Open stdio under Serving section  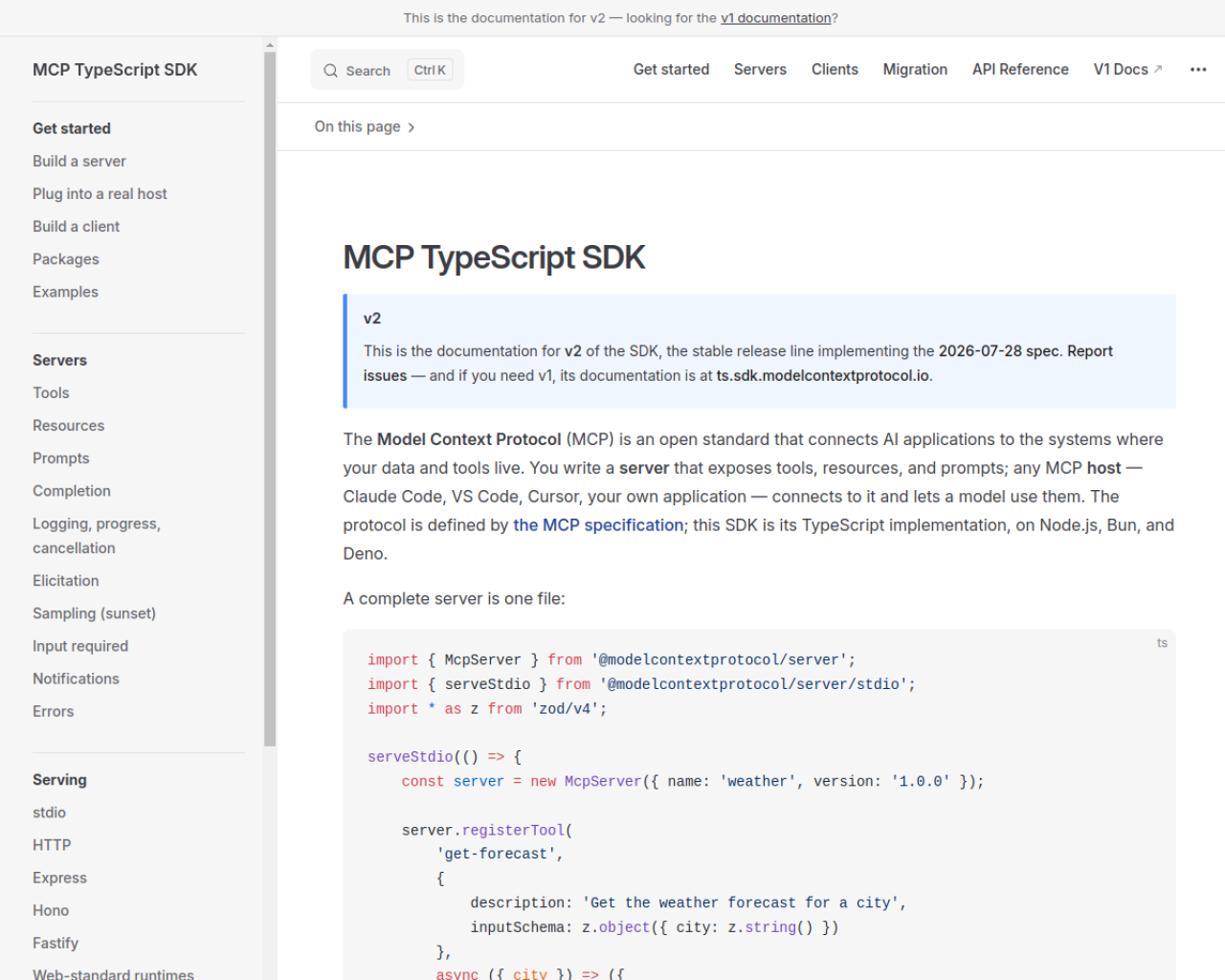(49, 813)
